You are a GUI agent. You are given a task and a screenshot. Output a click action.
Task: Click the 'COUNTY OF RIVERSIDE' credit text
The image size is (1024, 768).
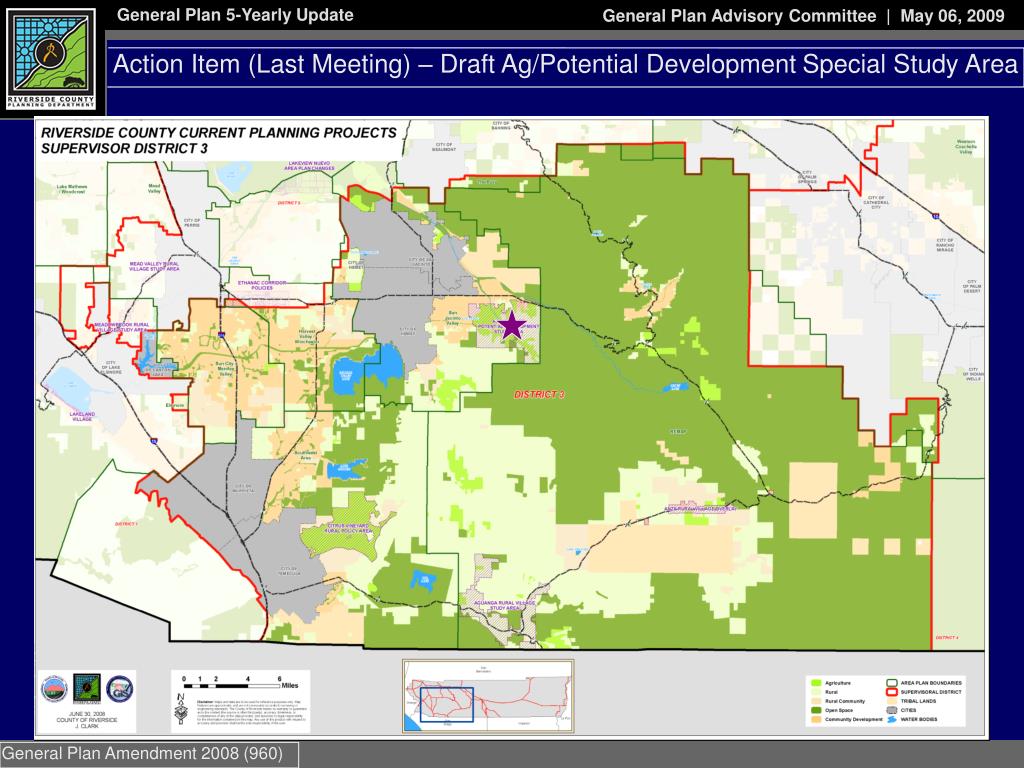tap(87, 720)
